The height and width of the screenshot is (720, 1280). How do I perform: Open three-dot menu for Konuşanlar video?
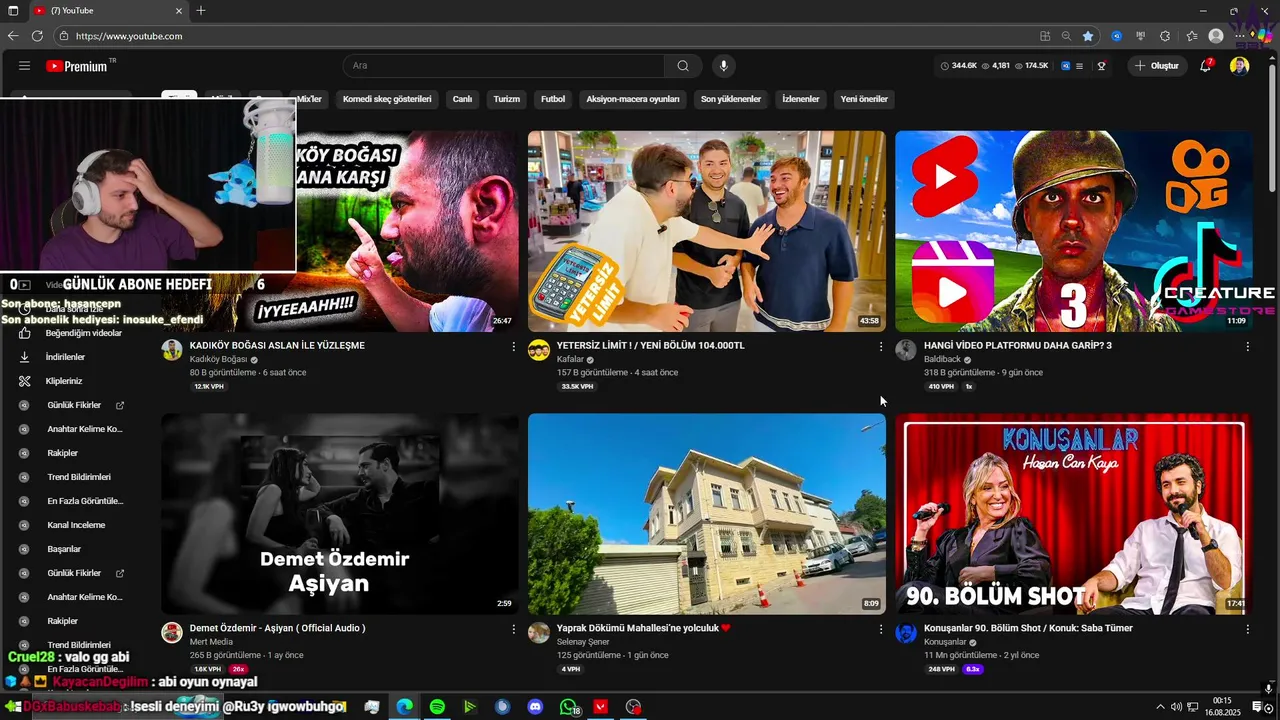tap(1248, 629)
